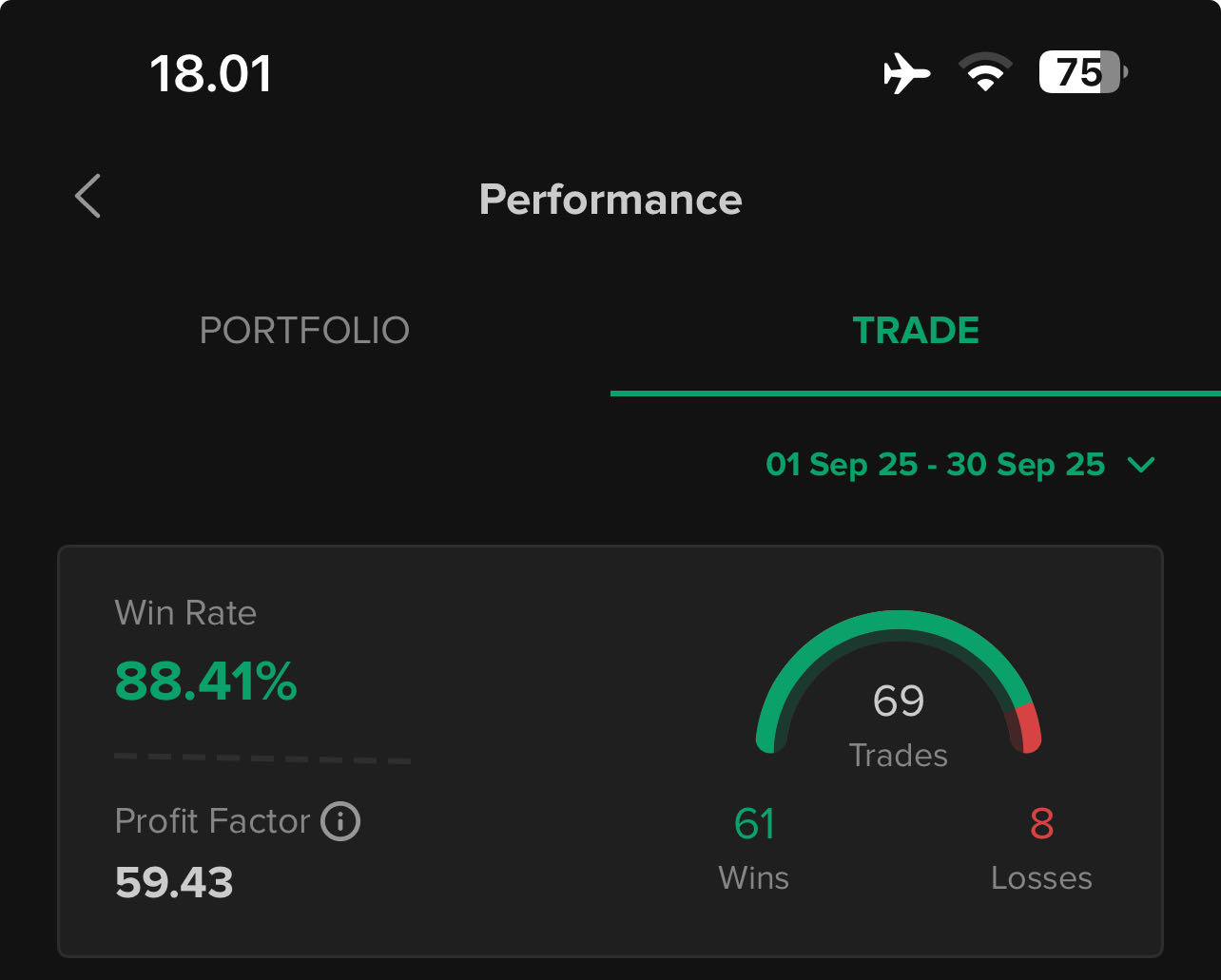Tap the Performance page title
Viewport: 1221px width, 980px height.
point(610,200)
